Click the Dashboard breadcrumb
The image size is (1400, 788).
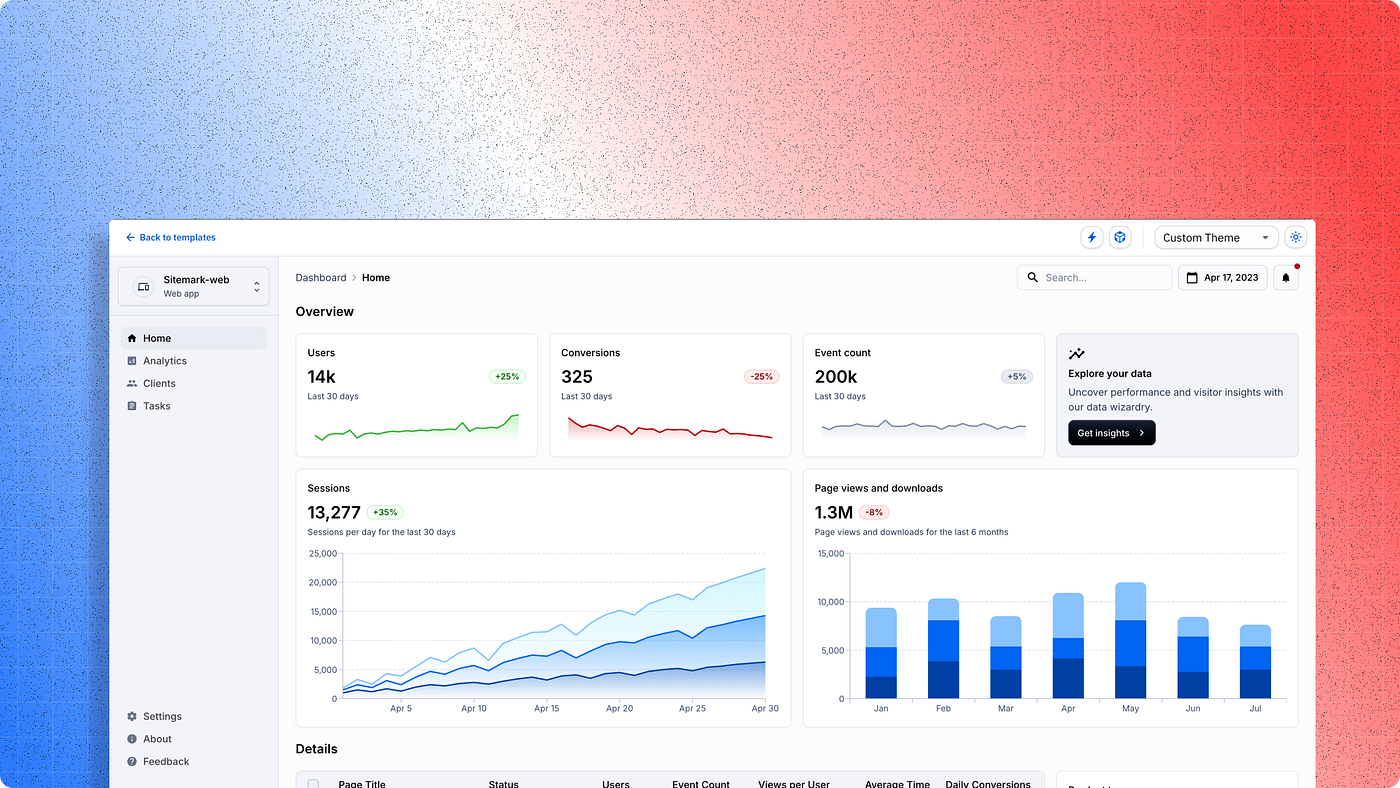pos(321,278)
